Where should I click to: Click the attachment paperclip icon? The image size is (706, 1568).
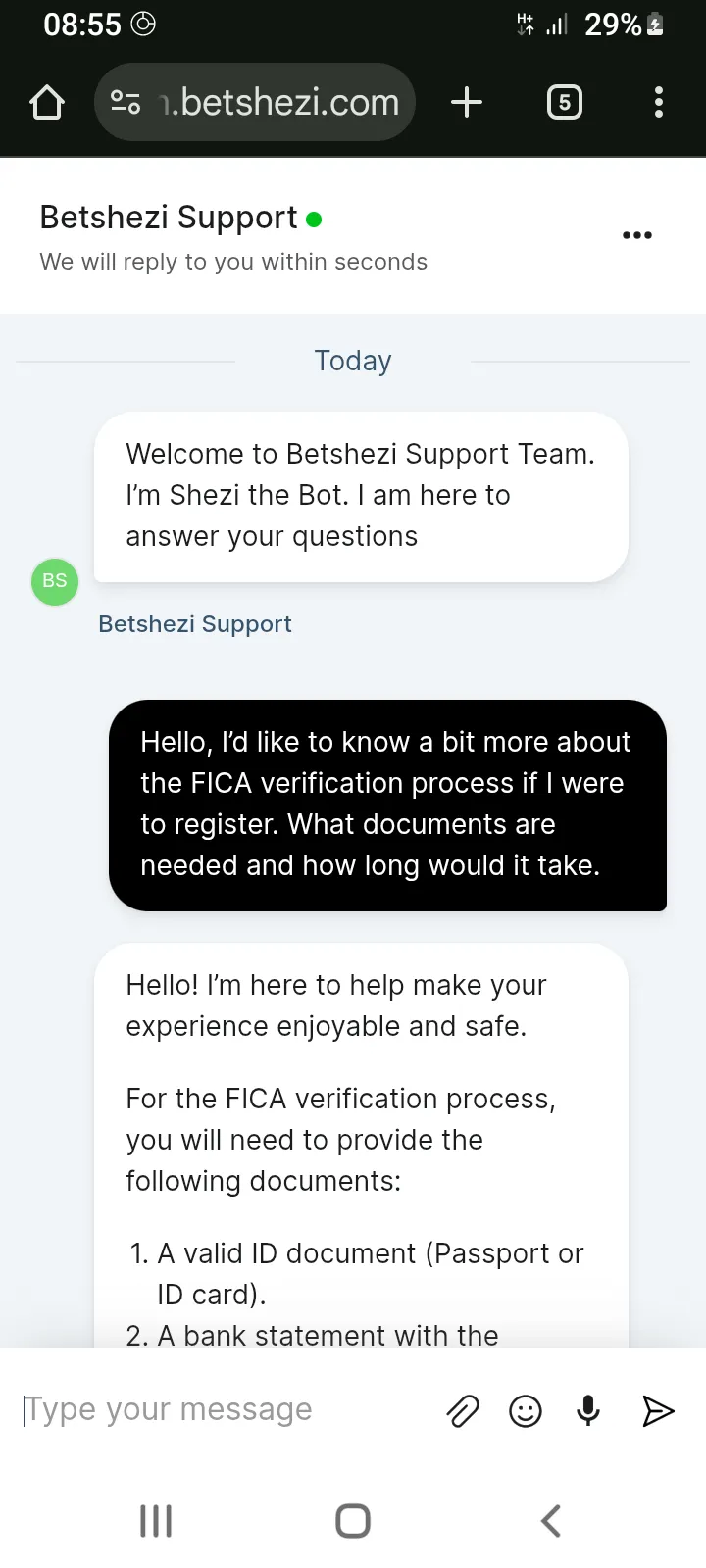coord(462,1411)
